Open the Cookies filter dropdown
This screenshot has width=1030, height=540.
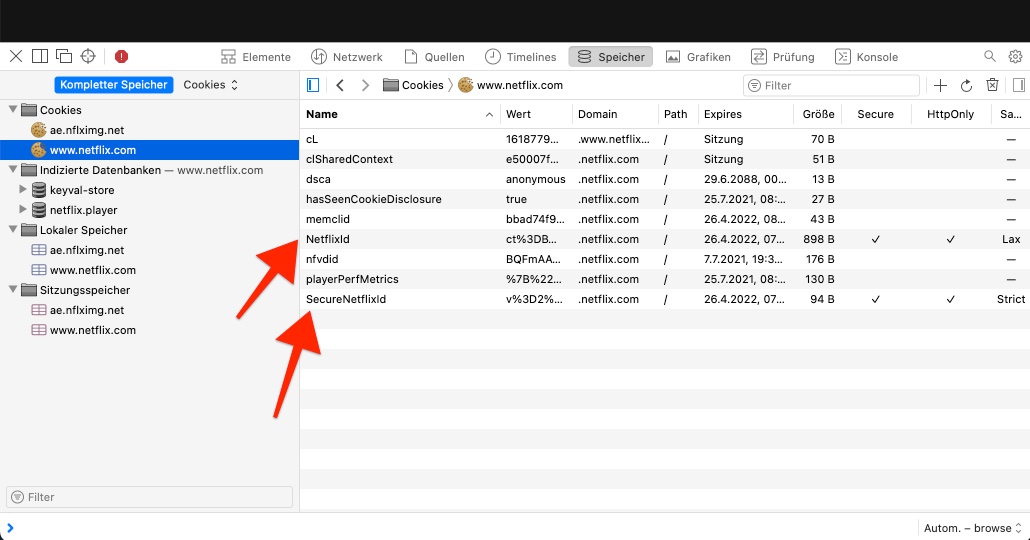point(210,85)
